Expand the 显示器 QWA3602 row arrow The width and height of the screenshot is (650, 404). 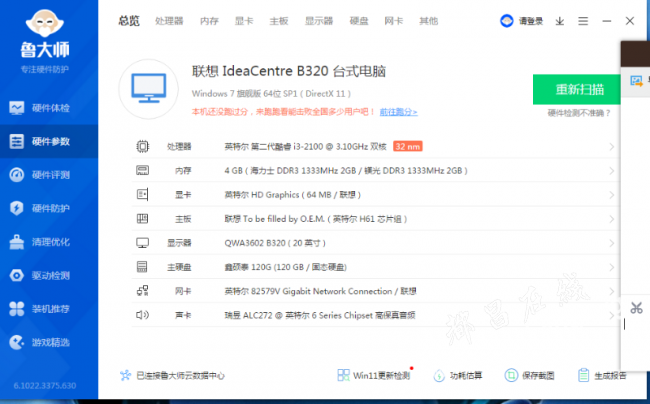coord(611,243)
